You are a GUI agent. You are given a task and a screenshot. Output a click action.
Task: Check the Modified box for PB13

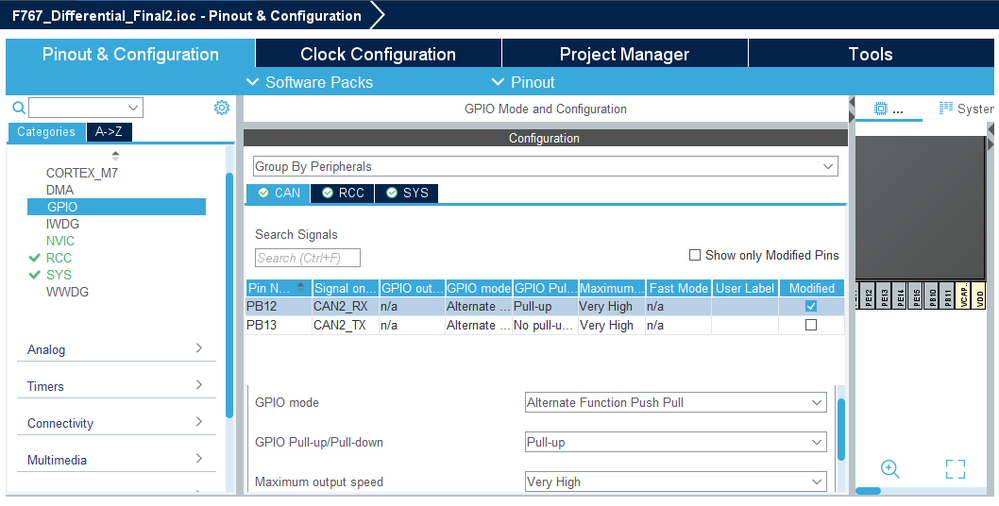tap(811, 325)
